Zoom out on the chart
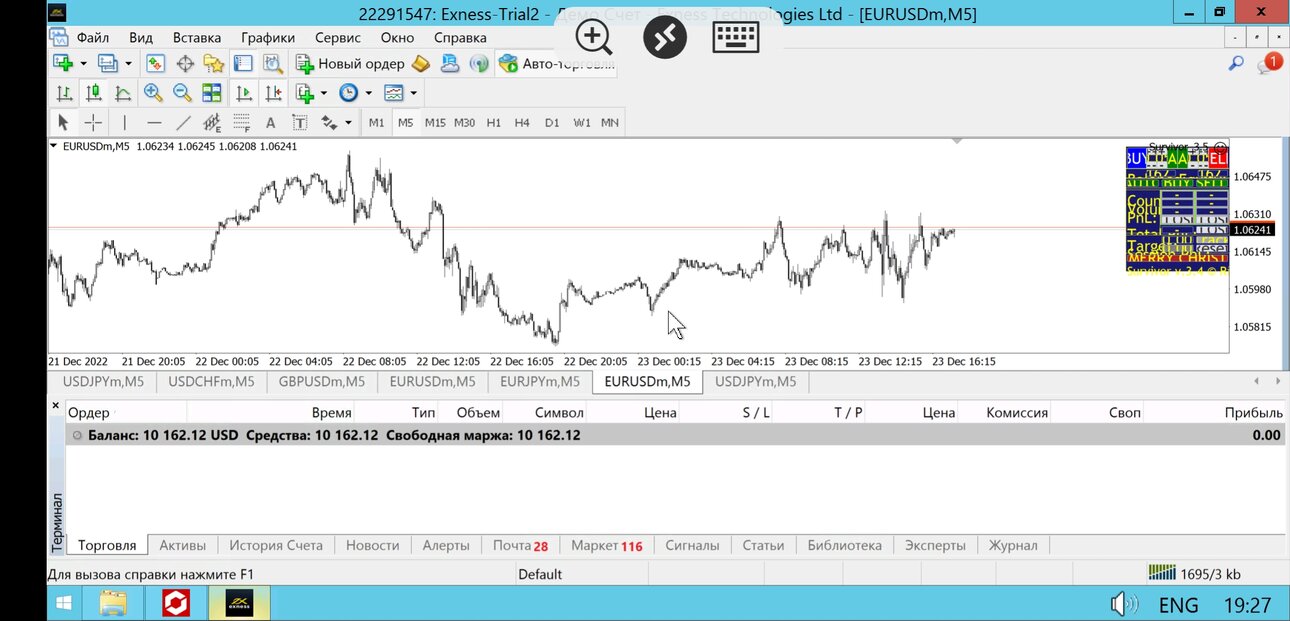This screenshot has height=621, width=1290. pos(182,93)
